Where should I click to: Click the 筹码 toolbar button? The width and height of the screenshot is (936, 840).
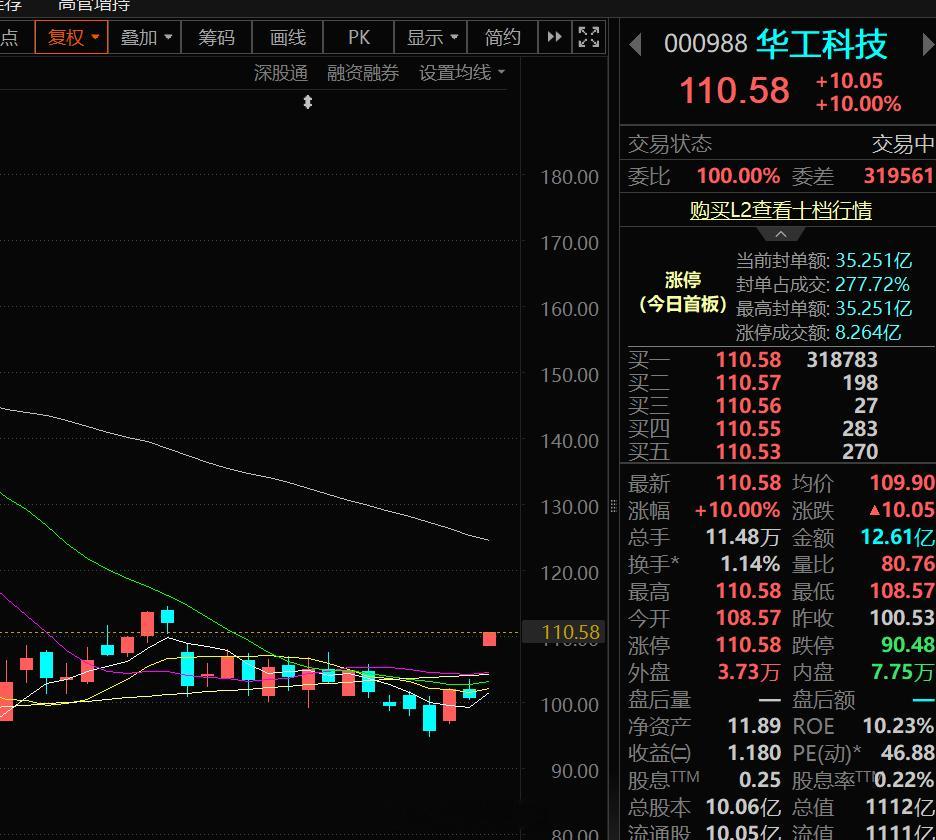tap(216, 38)
